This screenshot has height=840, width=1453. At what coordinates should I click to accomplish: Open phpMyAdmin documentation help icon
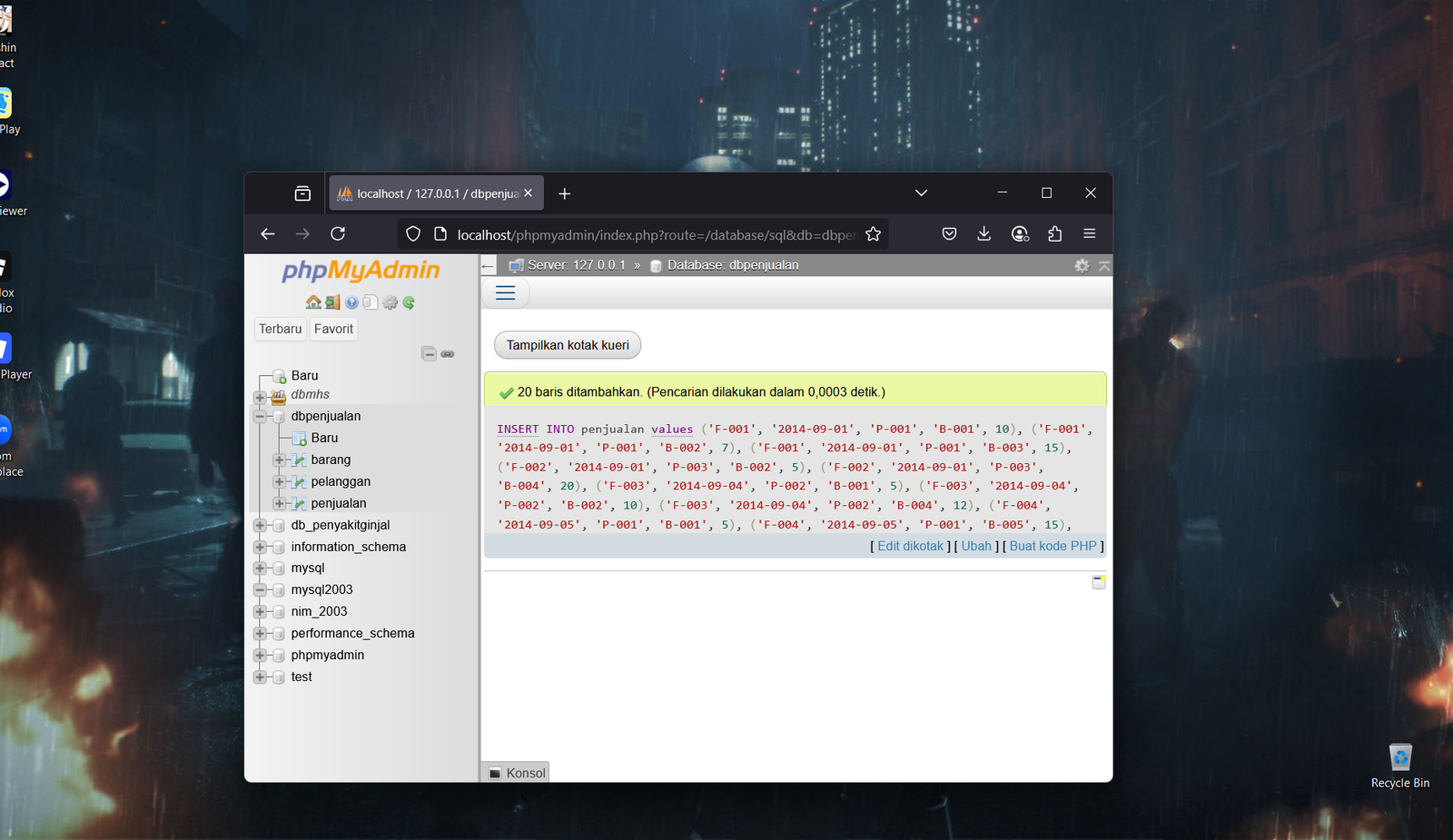[x=351, y=302]
